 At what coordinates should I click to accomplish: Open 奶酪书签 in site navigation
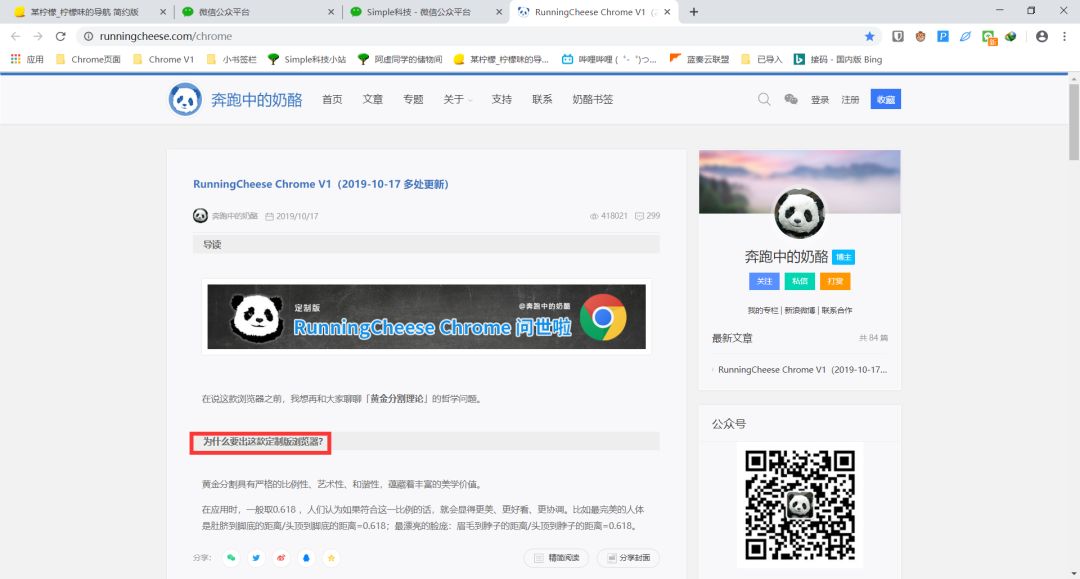coord(592,99)
